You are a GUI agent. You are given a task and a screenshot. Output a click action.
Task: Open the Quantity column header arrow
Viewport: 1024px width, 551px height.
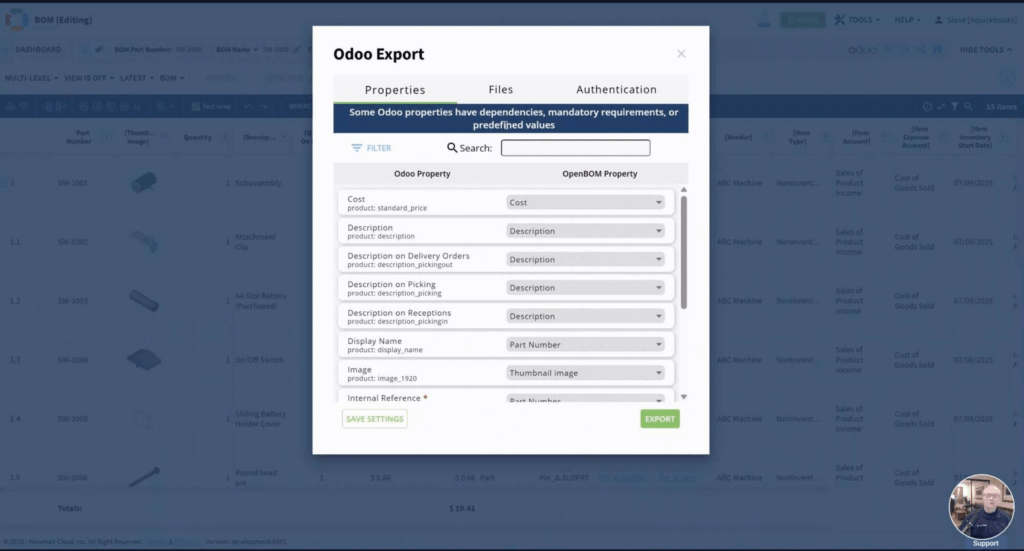[x=225, y=137]
